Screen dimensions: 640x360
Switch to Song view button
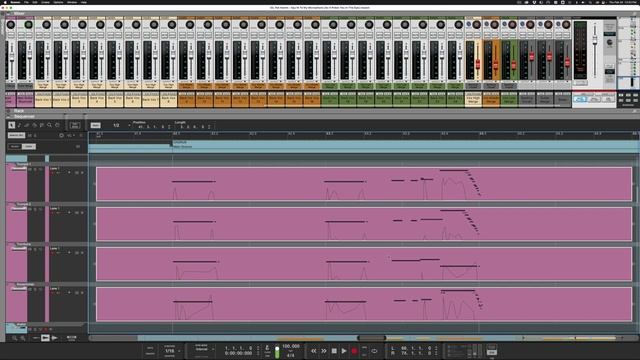pyautogui.click(x=29, y=147)
